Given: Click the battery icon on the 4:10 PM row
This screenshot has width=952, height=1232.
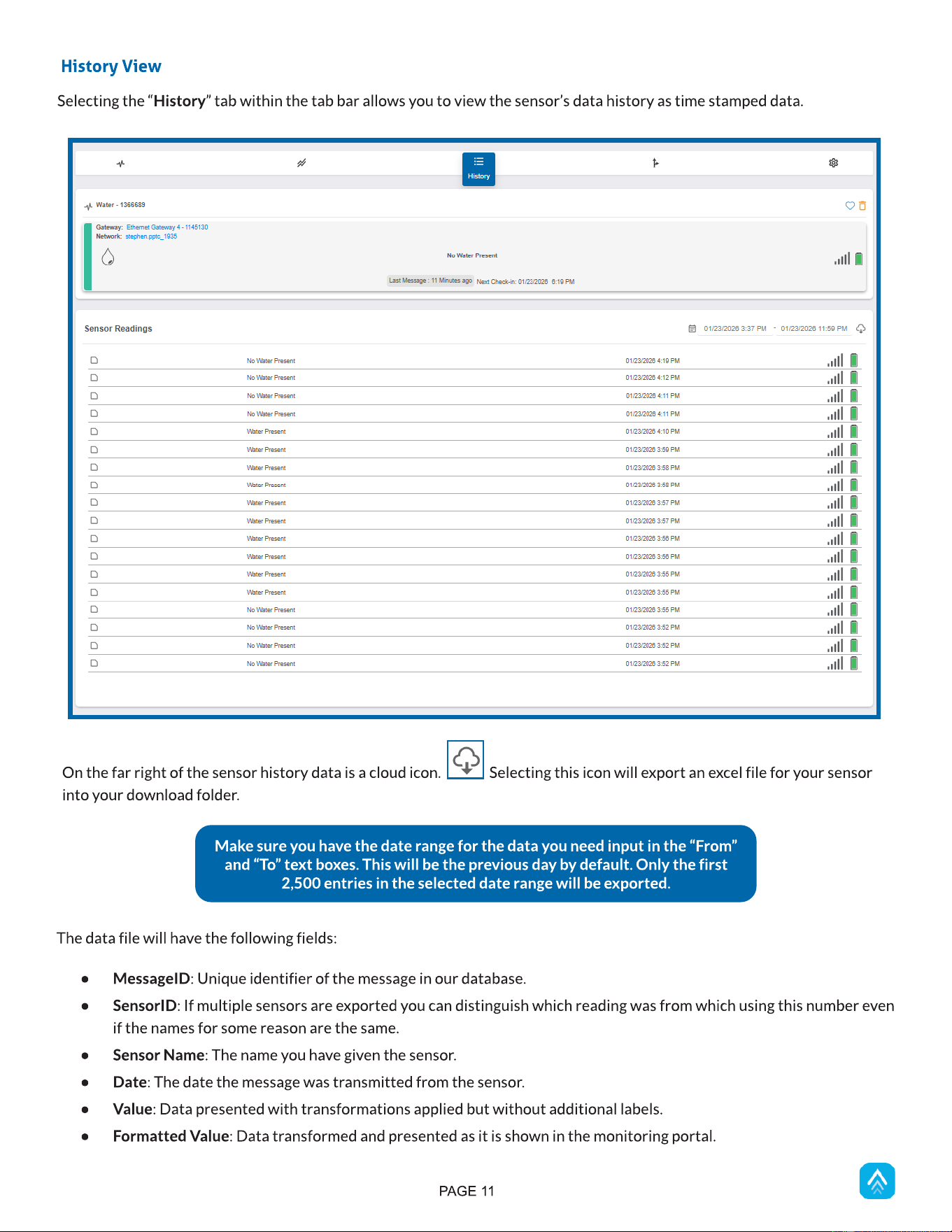Looking at the screenshot, I should (854, 432).
